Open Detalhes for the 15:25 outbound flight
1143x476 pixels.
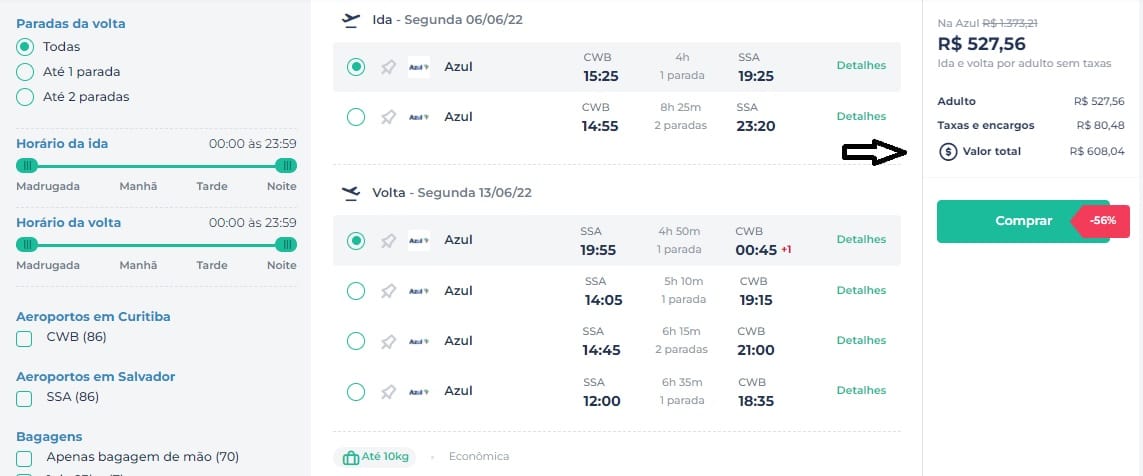click(x=861, y=66)
